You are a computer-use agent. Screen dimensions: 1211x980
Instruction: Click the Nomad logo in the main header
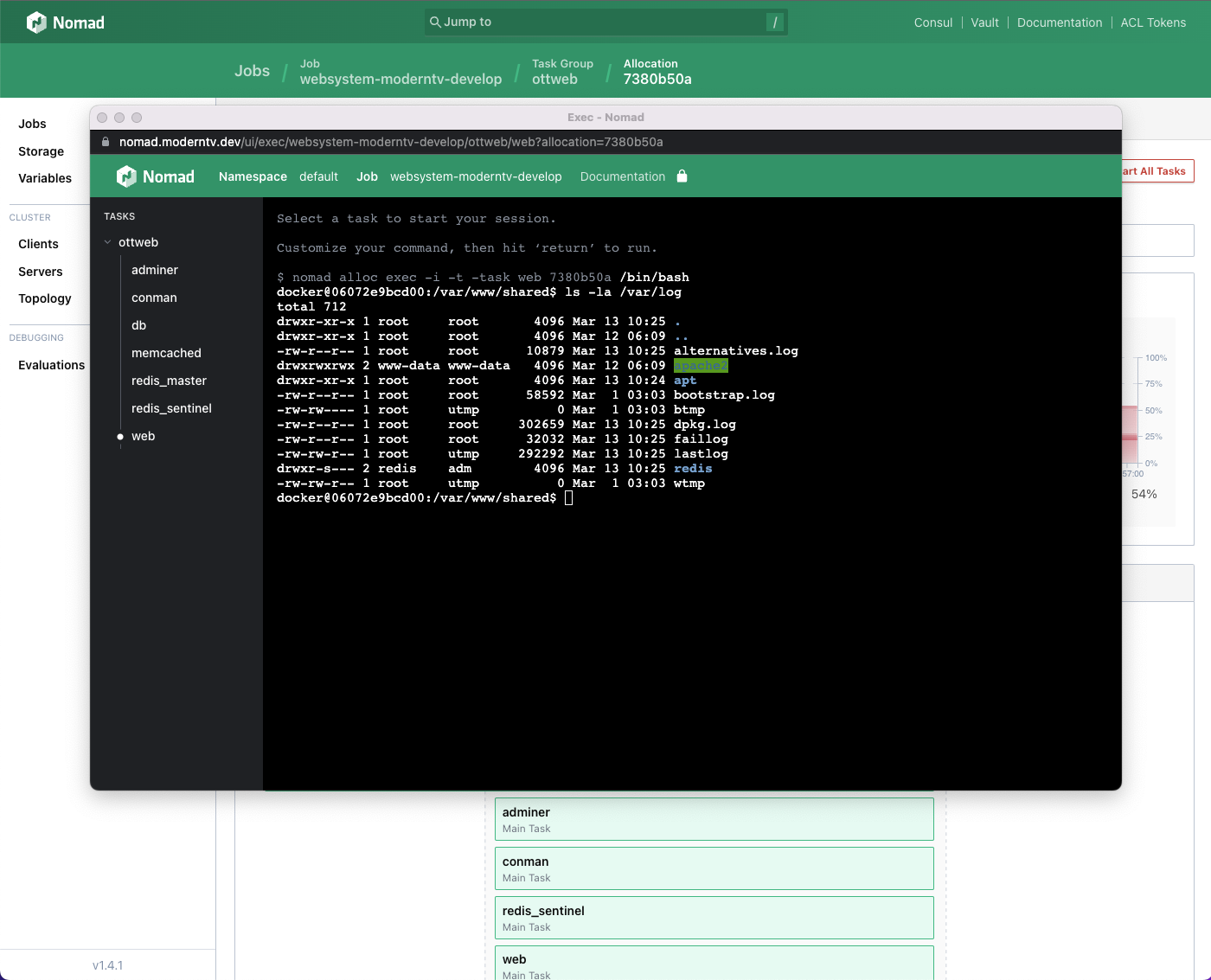click(66, 22)
